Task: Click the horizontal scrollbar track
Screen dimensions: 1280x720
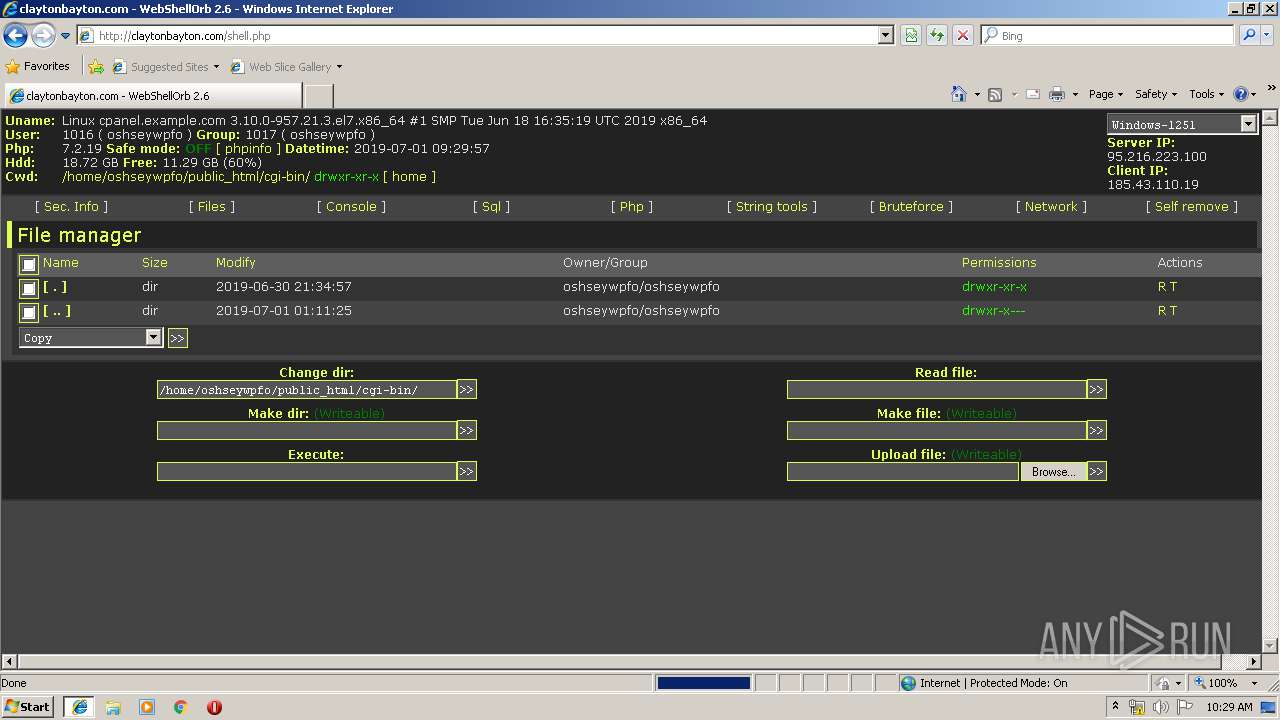Action: tap(630, 661)
